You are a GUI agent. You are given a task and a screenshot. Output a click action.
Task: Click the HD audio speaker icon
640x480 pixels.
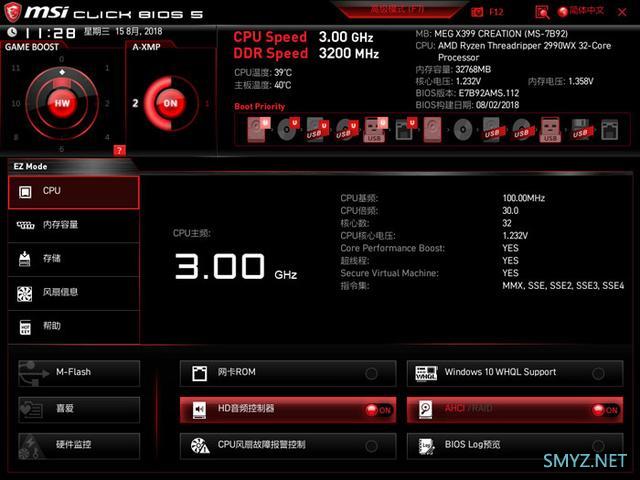[199, 410]
